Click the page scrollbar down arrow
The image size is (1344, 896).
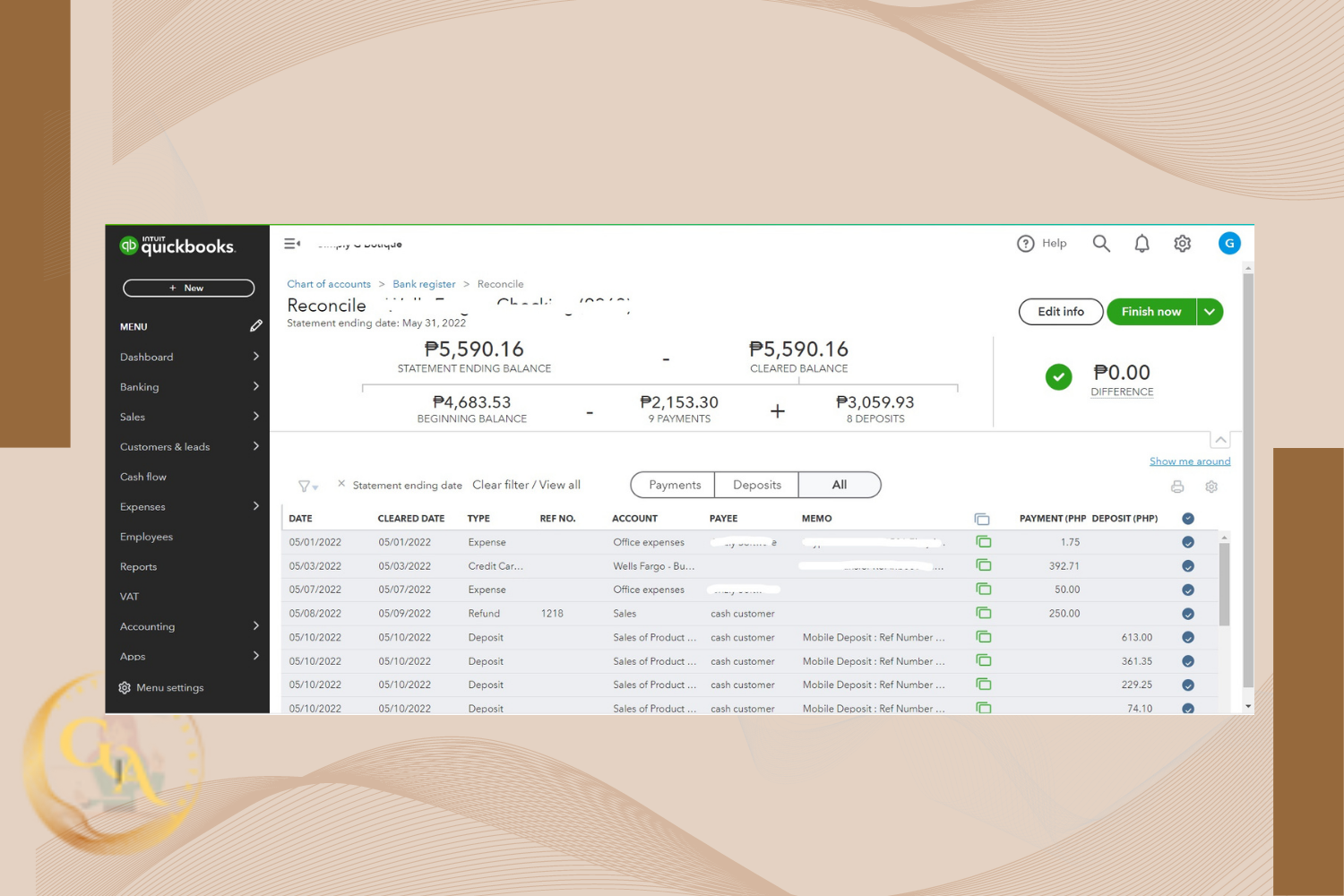click(x=1248, y=707)
